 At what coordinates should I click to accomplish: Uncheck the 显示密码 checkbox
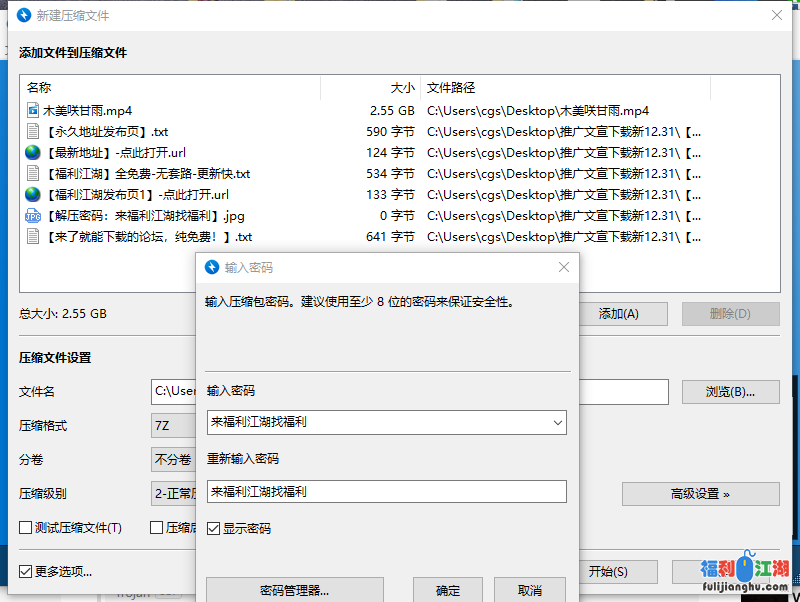(x=214, y=528)
